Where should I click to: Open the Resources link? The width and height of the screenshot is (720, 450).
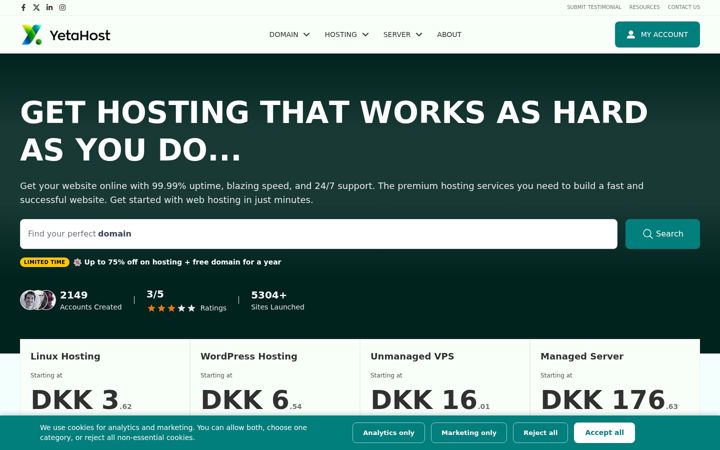tap(644, 7)
